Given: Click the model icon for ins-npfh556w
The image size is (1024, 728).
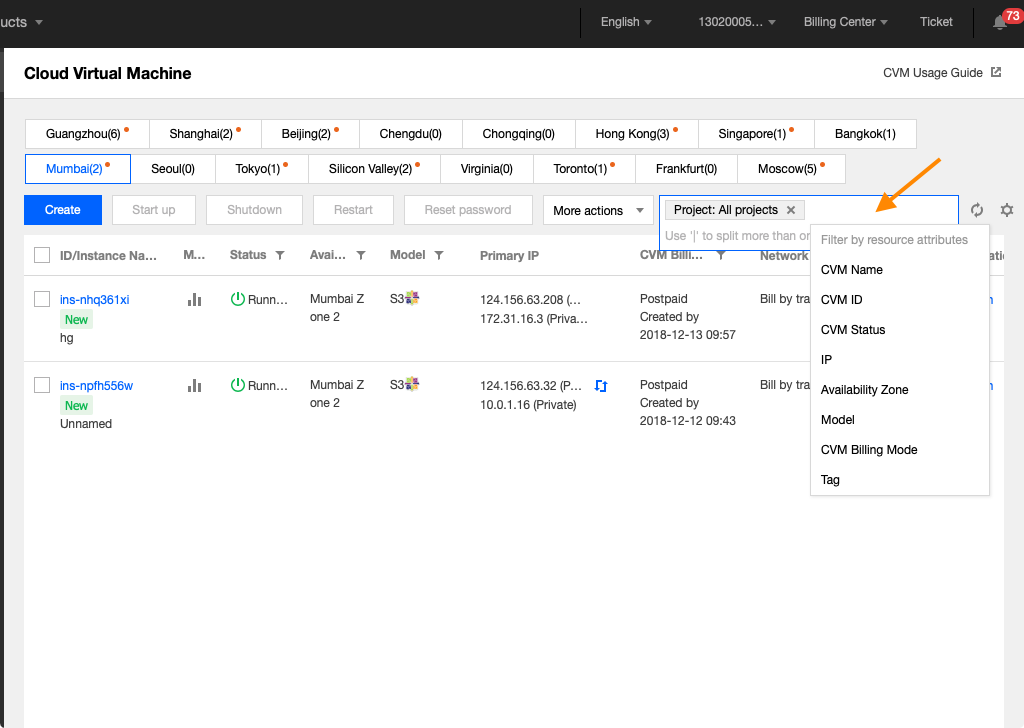Looking at the screenshot, I should pyautogui.click(x=412, y=385).
